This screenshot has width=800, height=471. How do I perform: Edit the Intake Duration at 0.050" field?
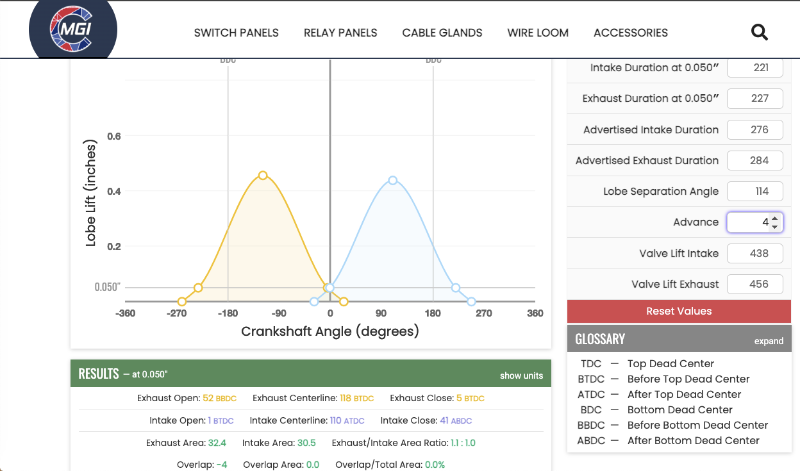click(x=755, y=68)
